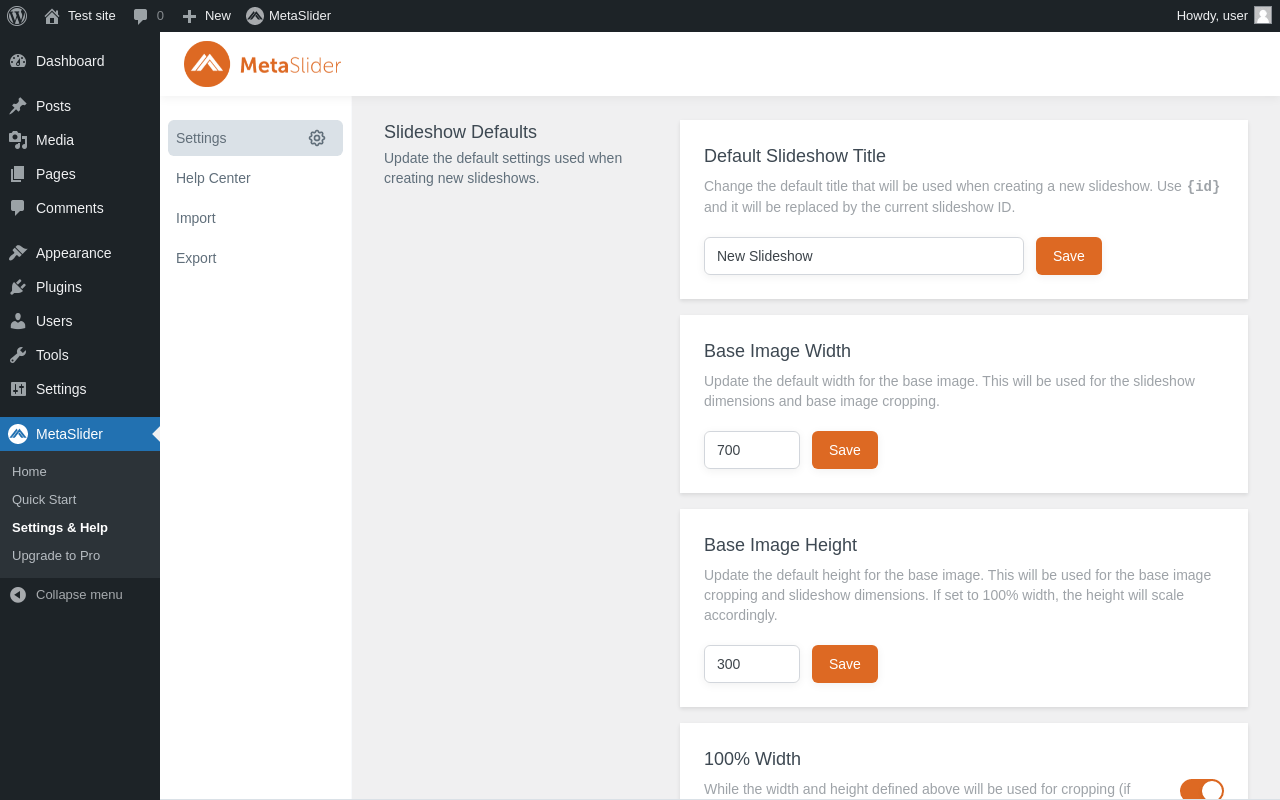Focus the Default Slideshow Title input
The width and height of the screenshot is (1280, 800).
click(x=863, y=256)
